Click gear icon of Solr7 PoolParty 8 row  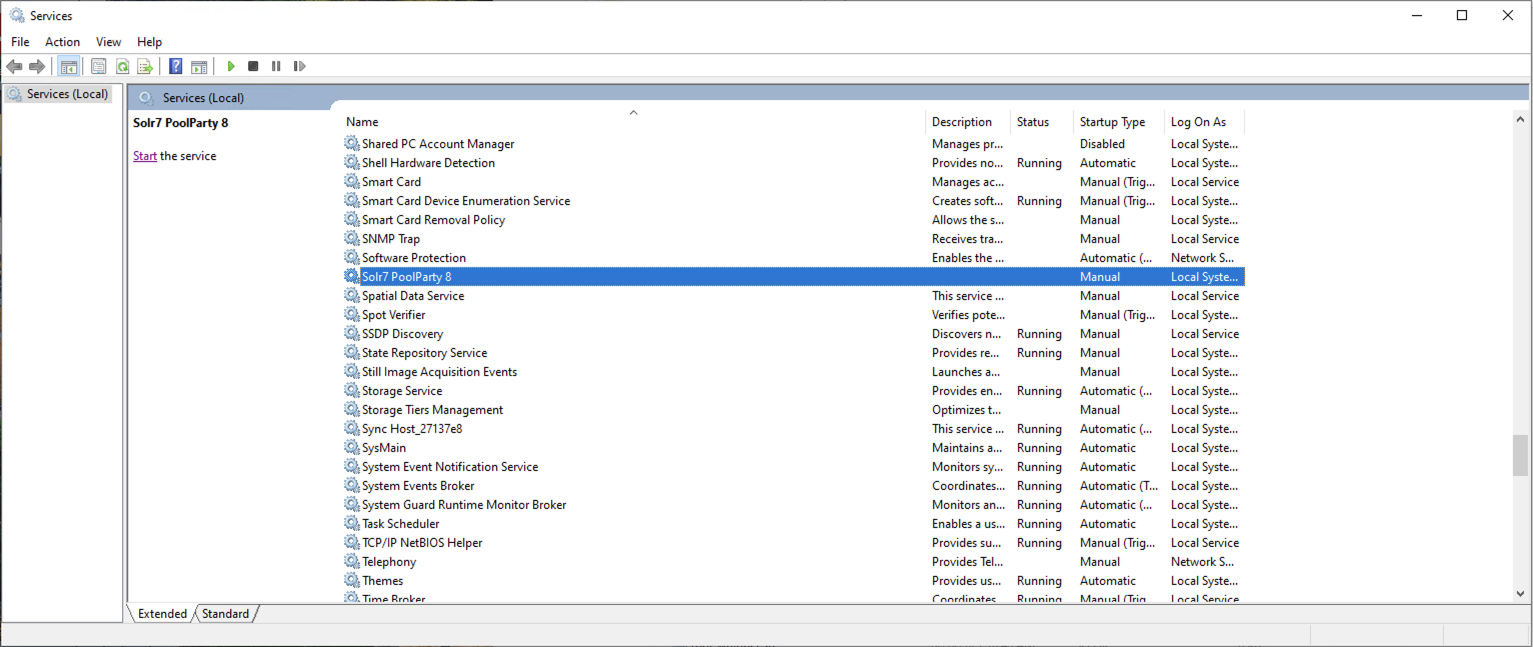(352, 277)
